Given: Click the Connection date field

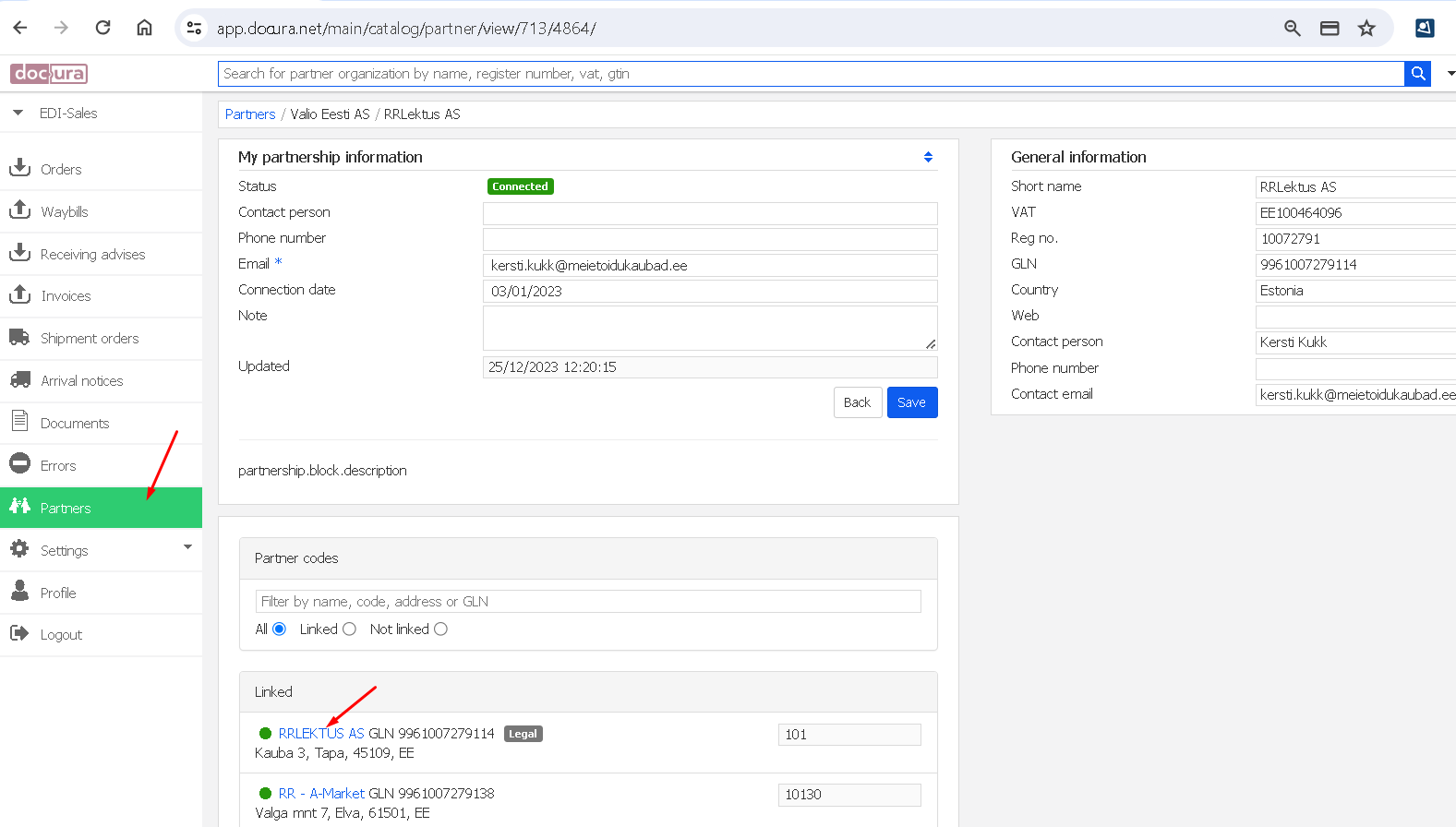Looking at the screenshot, I should click(x=710, y=291).
